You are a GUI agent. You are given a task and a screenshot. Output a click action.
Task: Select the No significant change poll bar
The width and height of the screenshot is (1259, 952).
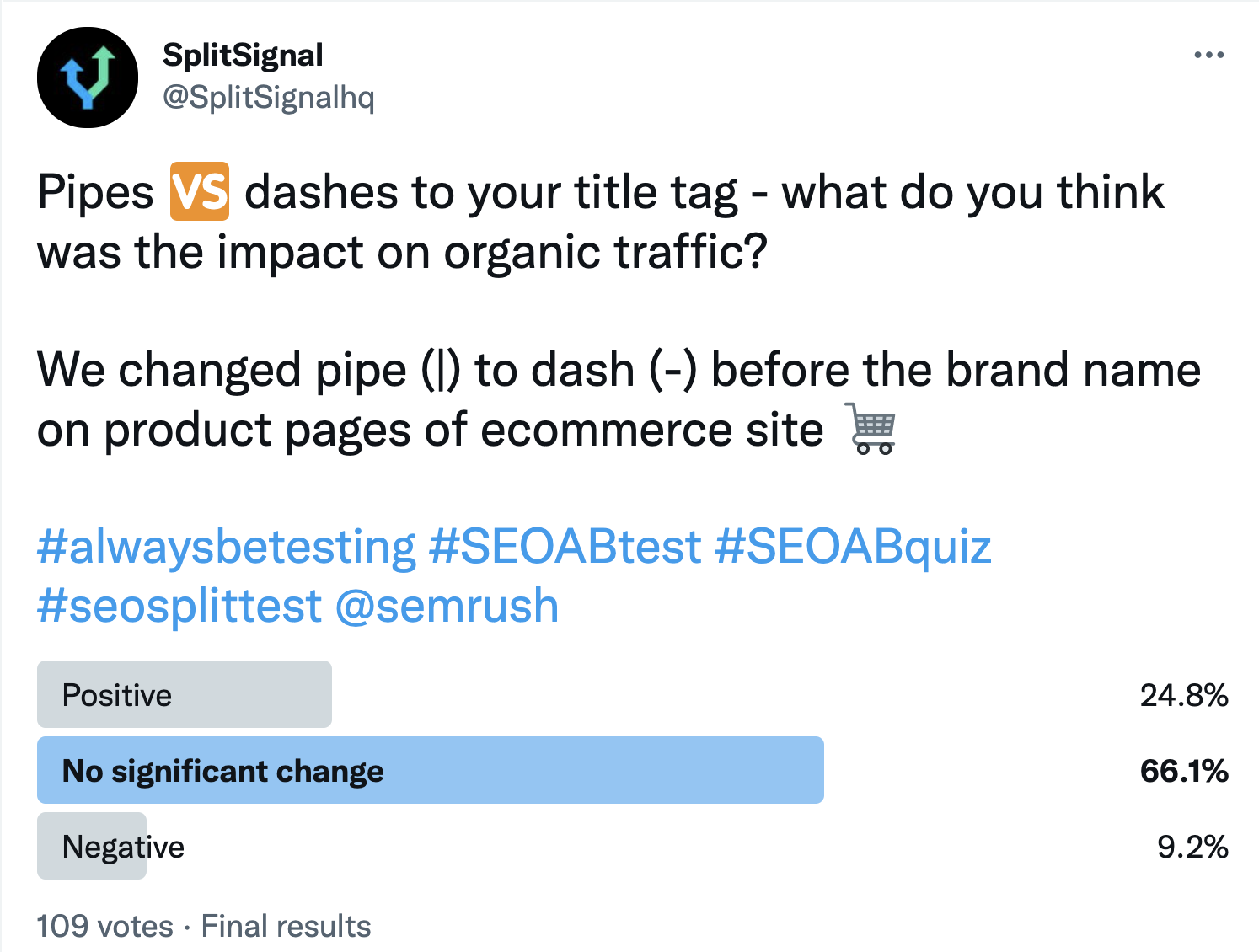430,770
